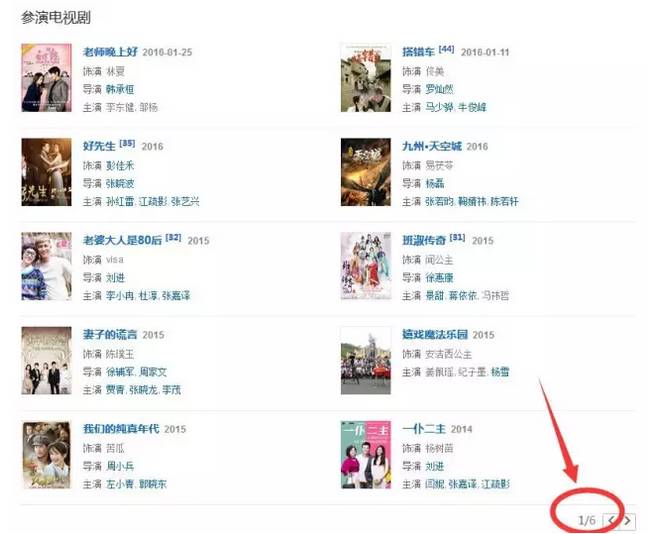Open director 周小兵 profile link

click(120, 466)
